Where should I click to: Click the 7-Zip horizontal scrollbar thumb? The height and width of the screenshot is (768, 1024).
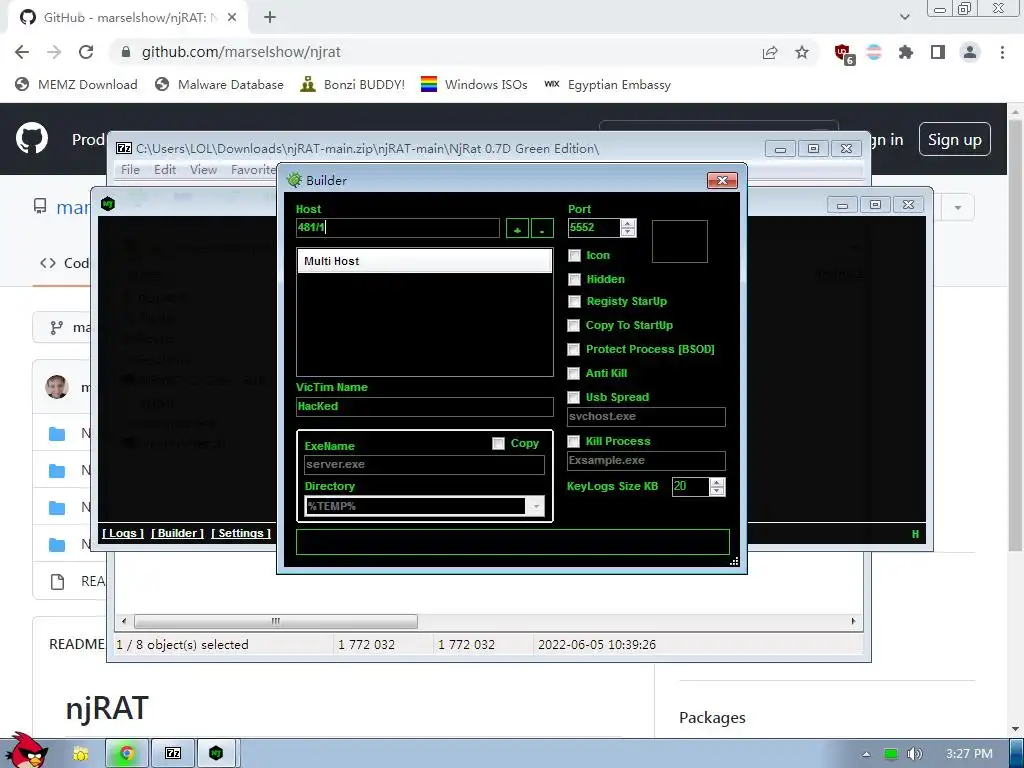[x=276, y=621]
